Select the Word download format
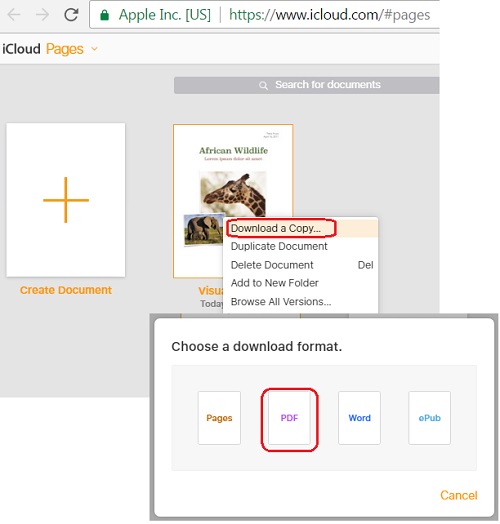This screenshot has height=524, width=500. tap(360, 418)
